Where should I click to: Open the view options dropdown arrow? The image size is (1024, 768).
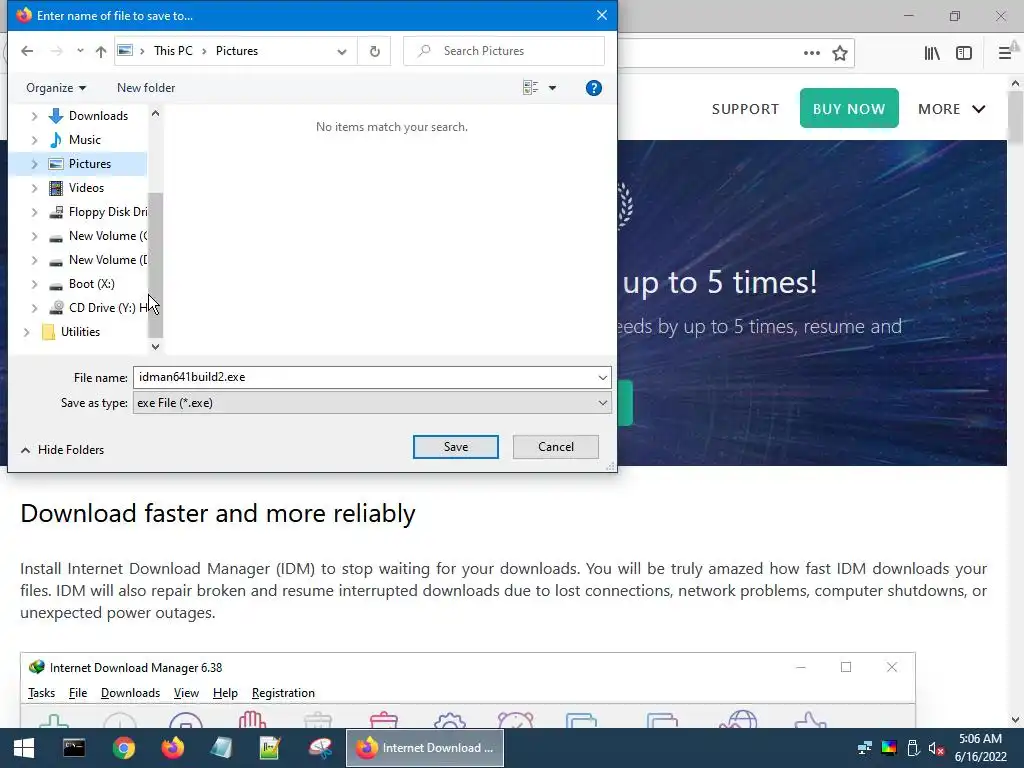pos(552,88)
